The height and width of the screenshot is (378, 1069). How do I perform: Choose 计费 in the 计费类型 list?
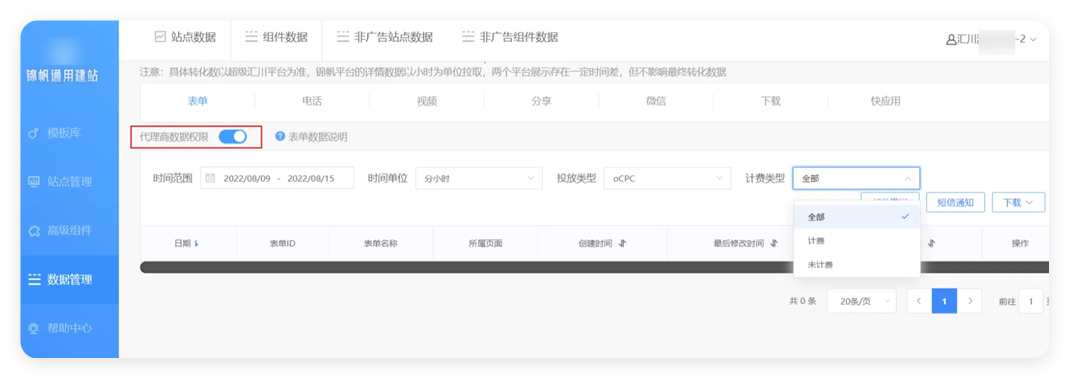(x=857, y=241)
